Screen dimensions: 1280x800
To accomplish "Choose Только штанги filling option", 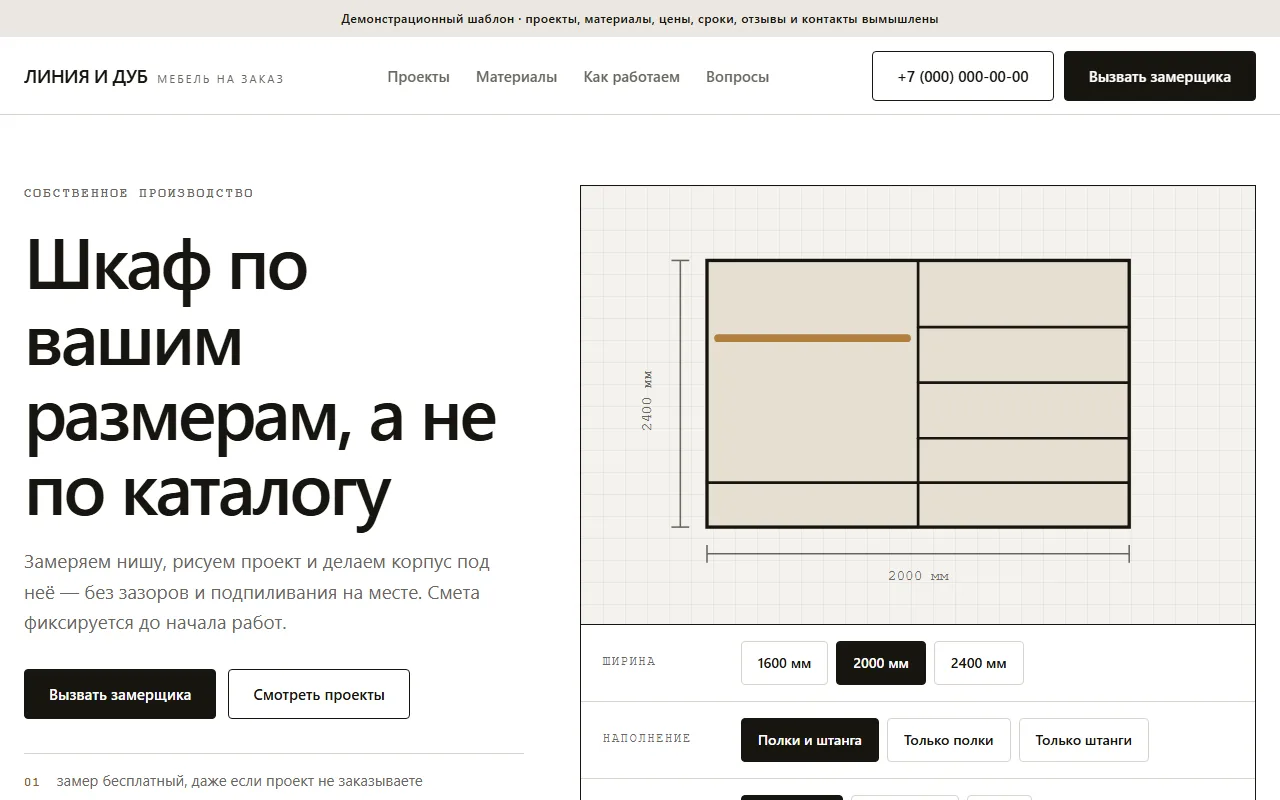I will click(1084, 740).
